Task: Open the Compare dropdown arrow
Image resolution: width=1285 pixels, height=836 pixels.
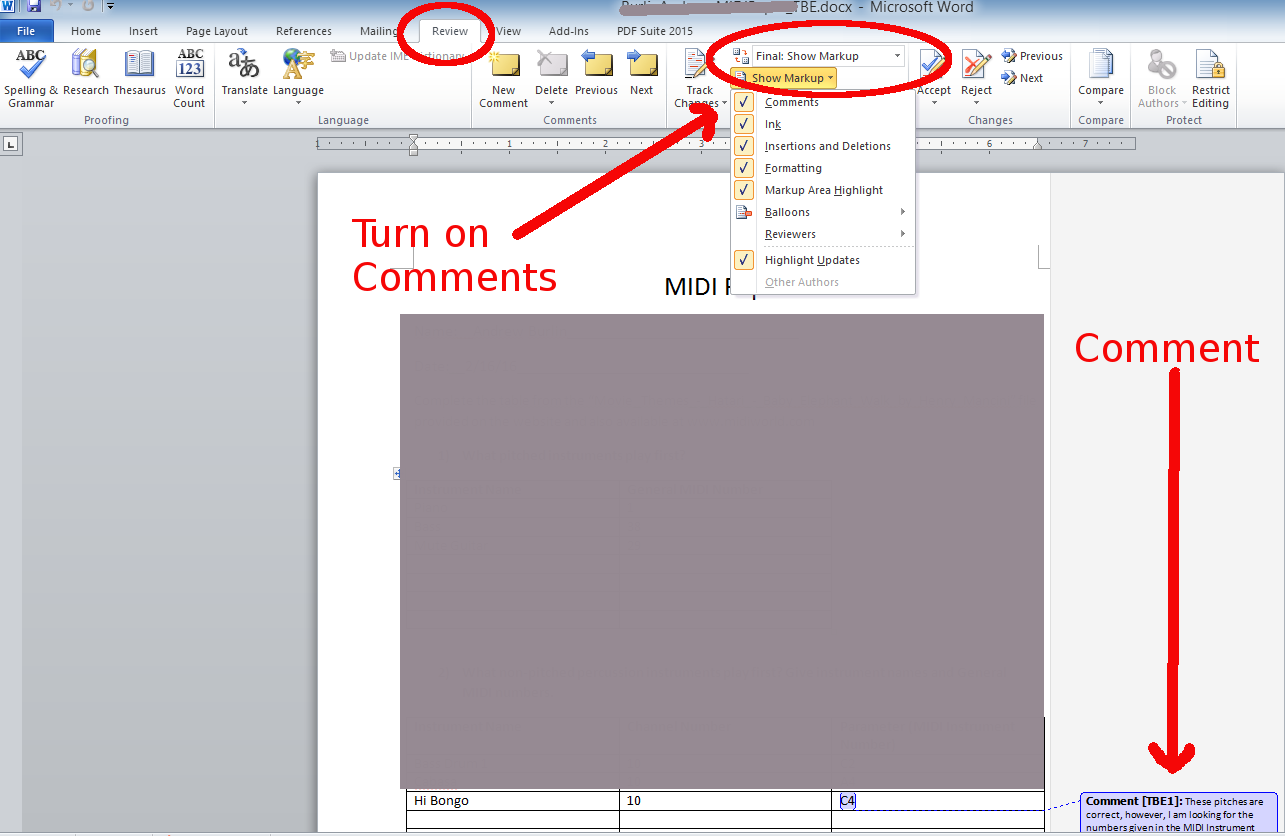Action: (x=1101, y=103)
